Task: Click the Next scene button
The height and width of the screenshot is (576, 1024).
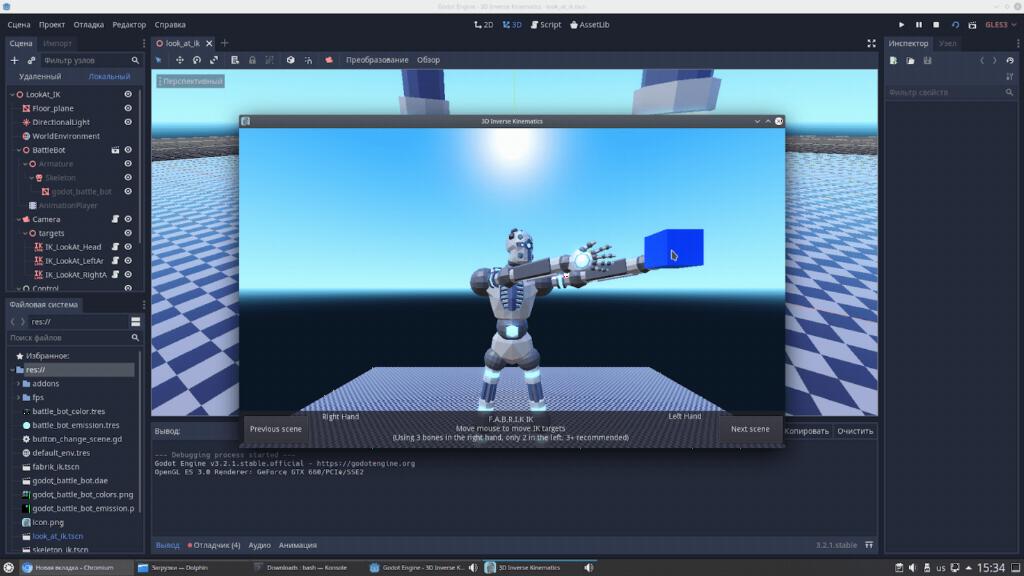Action: pos(750,429)
